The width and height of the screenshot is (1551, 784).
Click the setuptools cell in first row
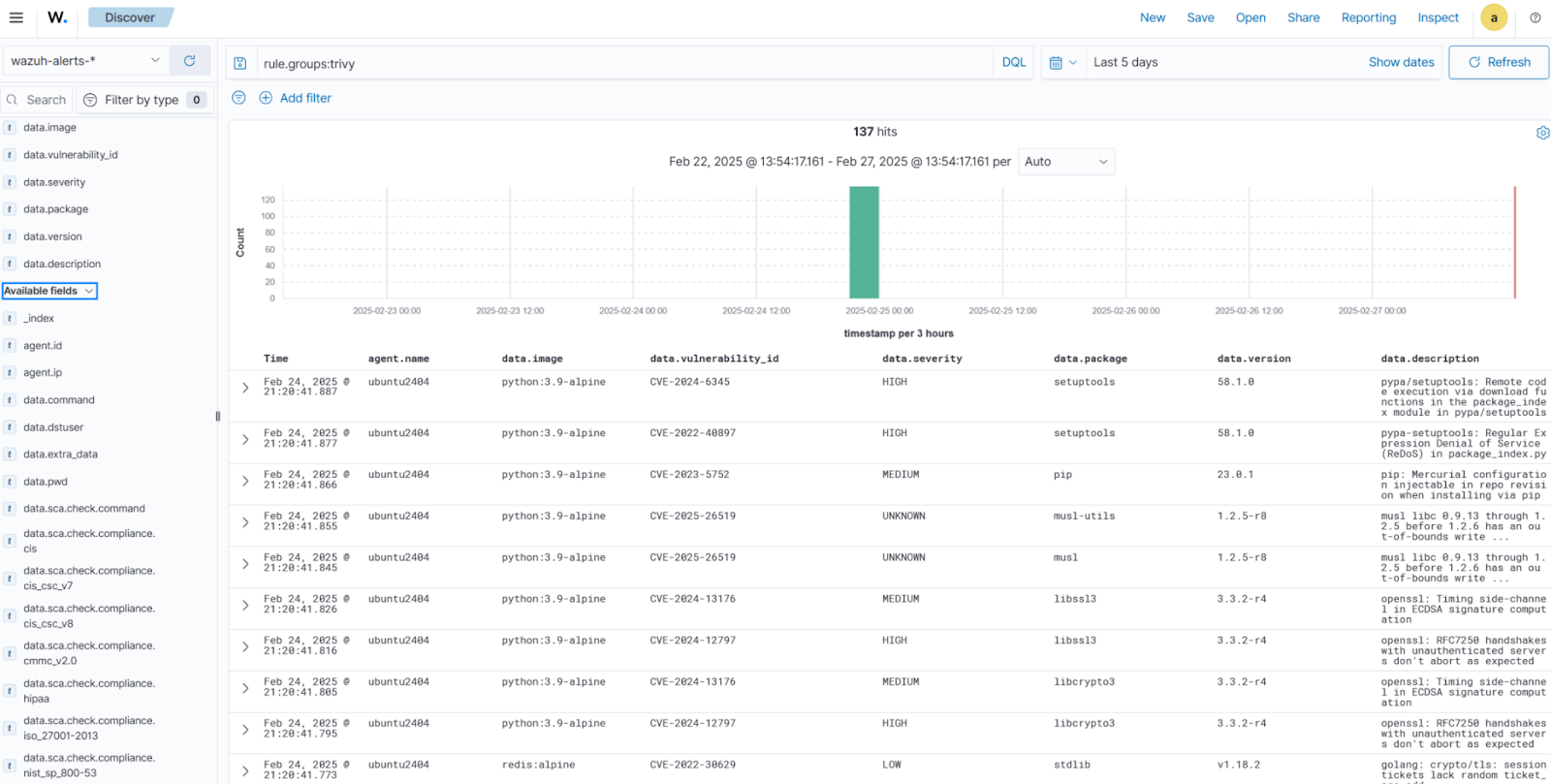pos(1084,382)
